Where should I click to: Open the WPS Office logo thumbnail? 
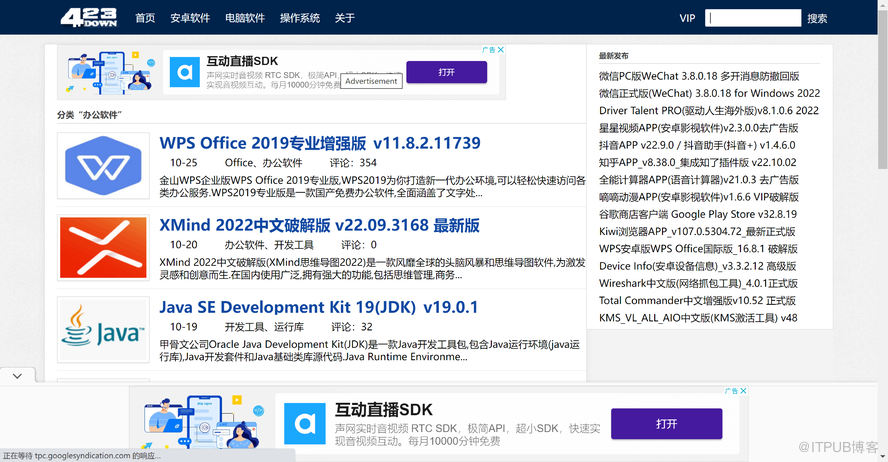point(103,166)
